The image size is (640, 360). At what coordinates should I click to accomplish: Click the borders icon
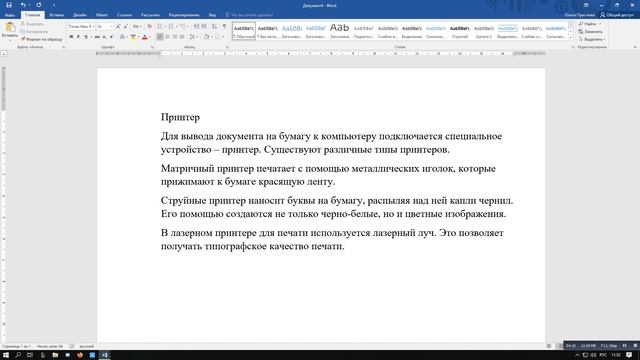218,37
